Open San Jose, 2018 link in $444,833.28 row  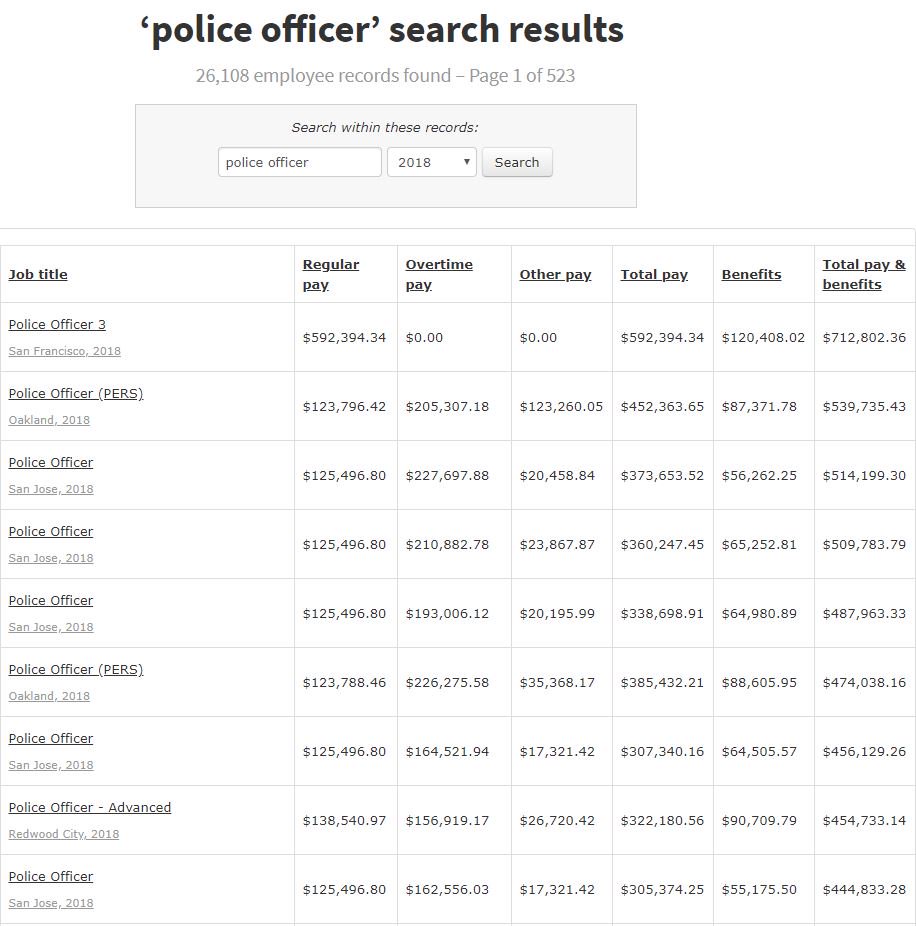(x=51, y=903)
